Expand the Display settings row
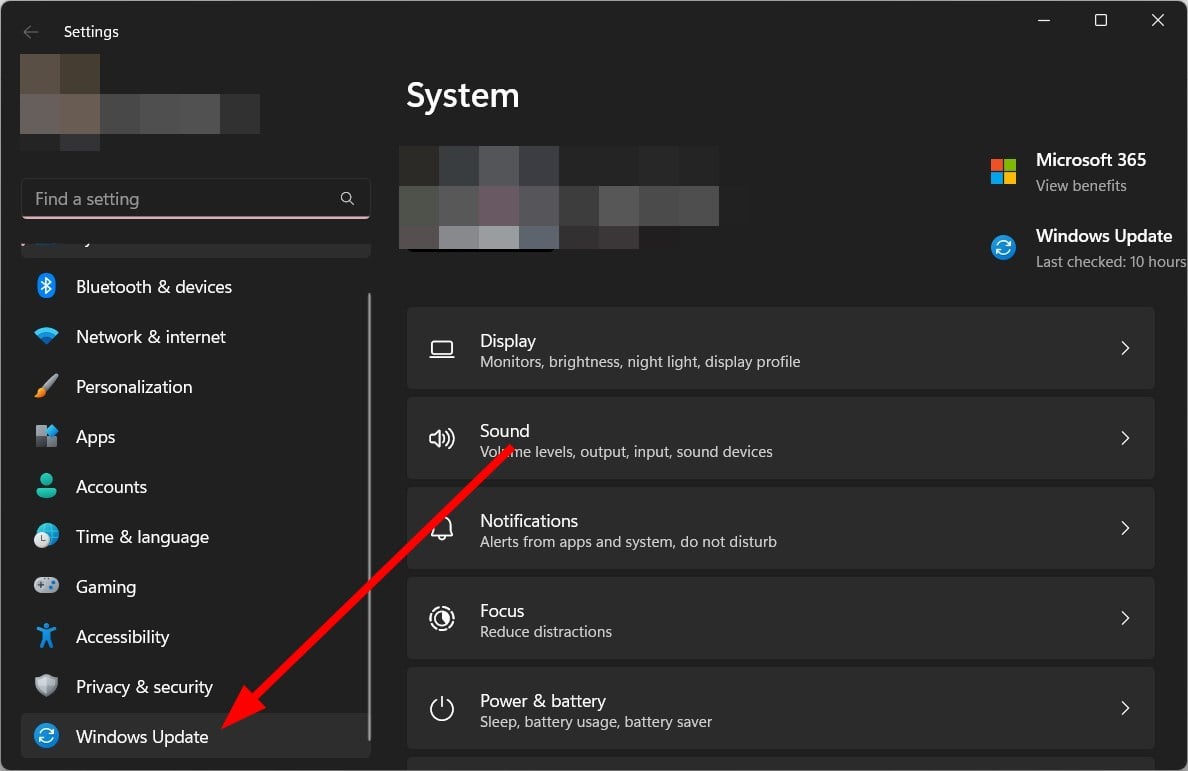Screen dimensions: 1188x771 pyautogui.click(x=1125, y=348)
